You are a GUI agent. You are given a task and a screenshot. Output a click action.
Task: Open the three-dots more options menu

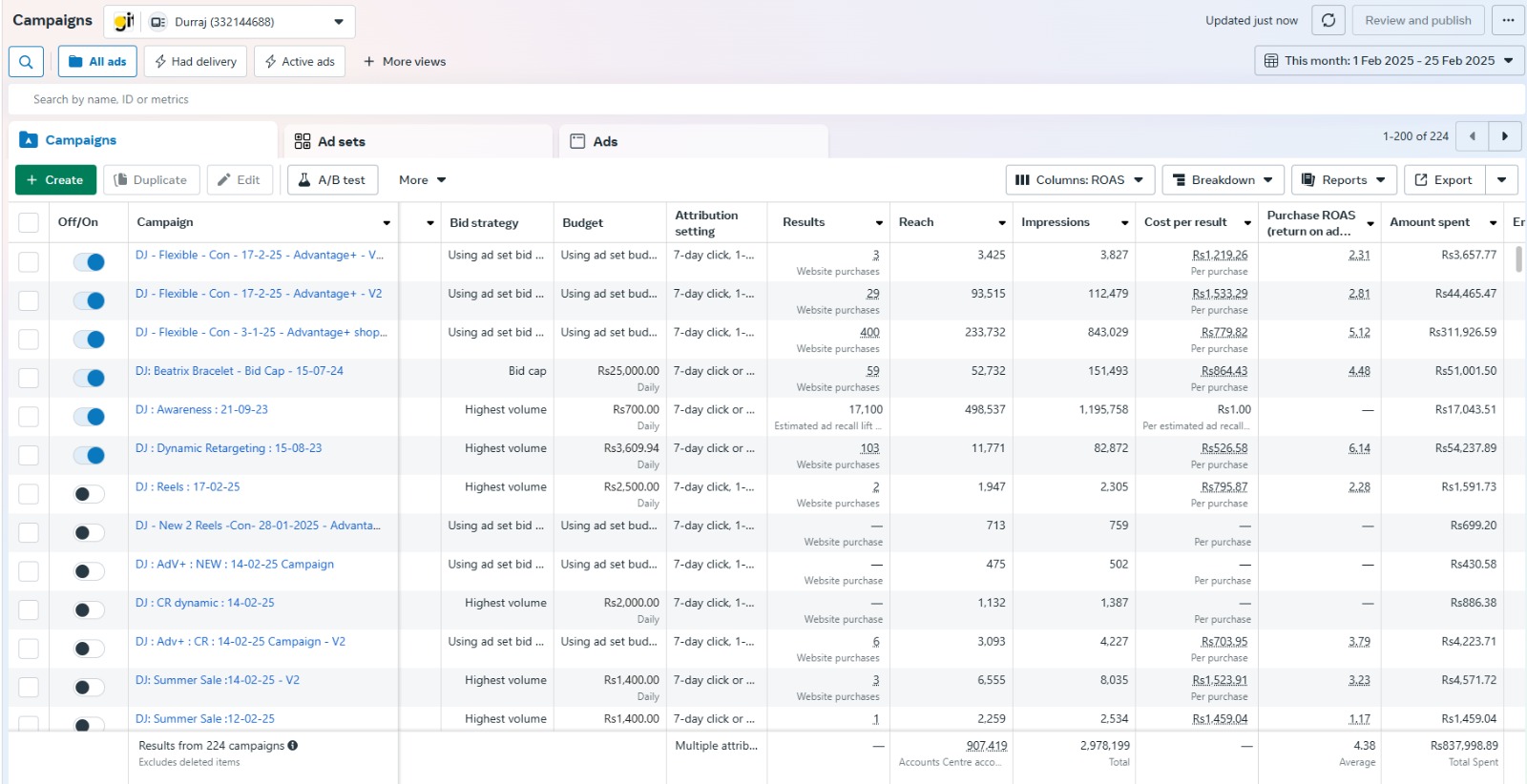pyautogui.click(x=1507, y=20)
